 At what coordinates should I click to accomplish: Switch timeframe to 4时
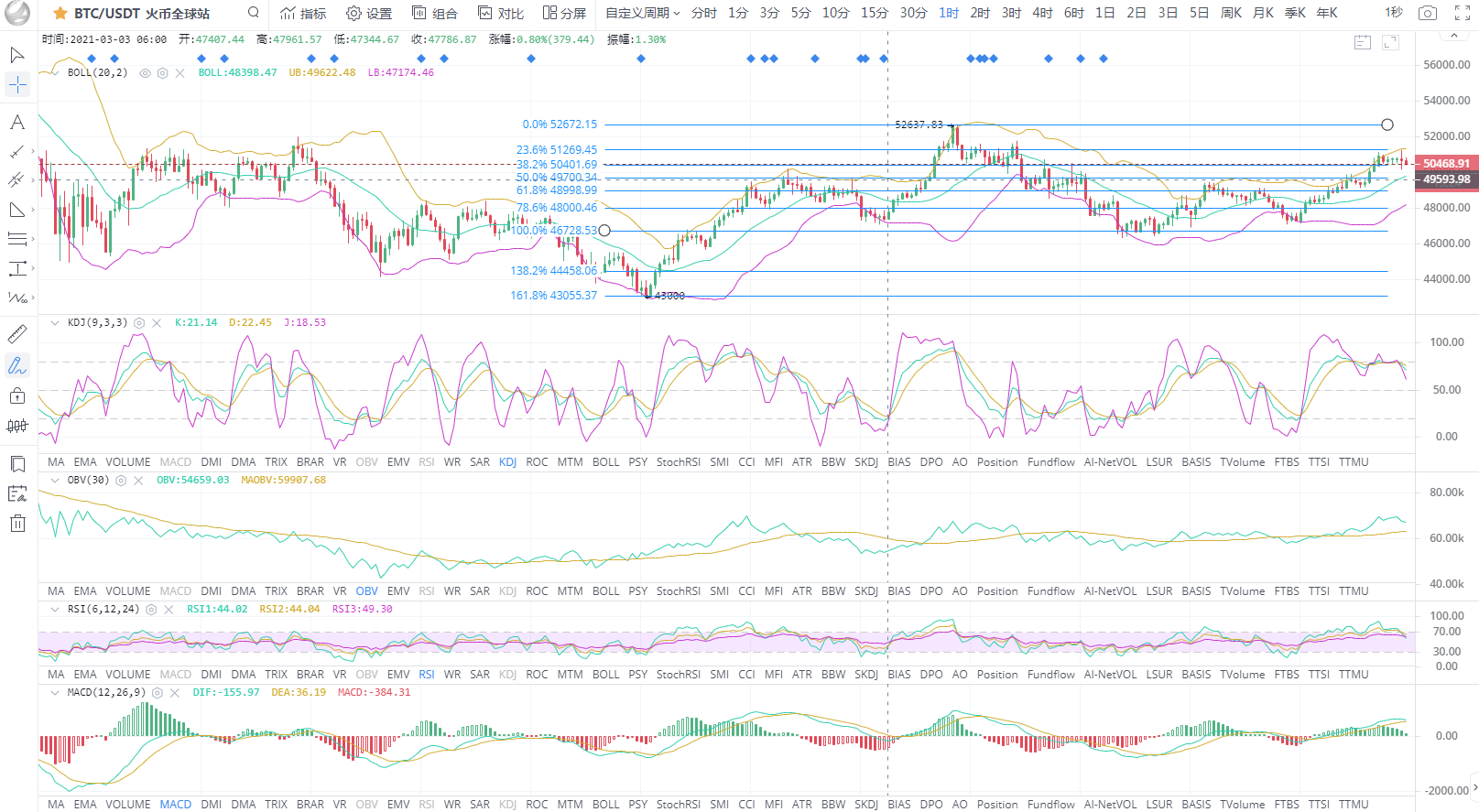coord(1042,13)
